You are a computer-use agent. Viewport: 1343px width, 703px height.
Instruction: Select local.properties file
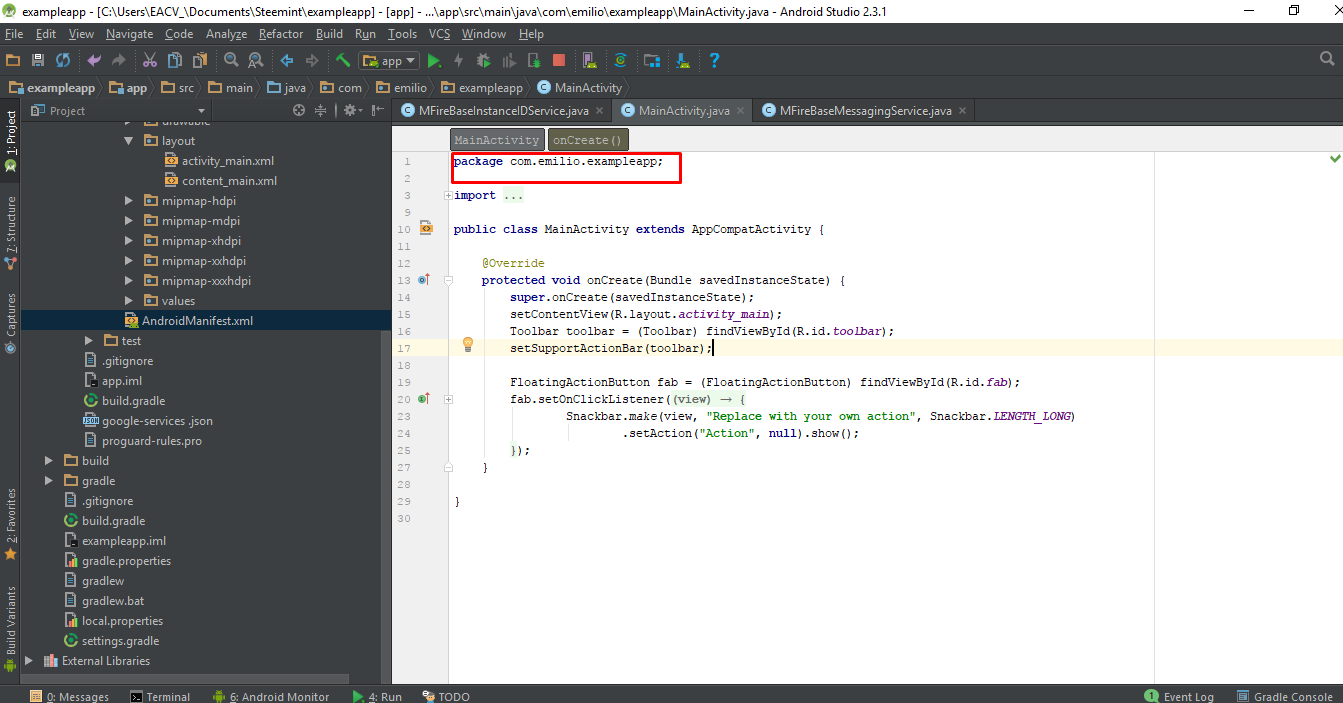tap(112, 621)
